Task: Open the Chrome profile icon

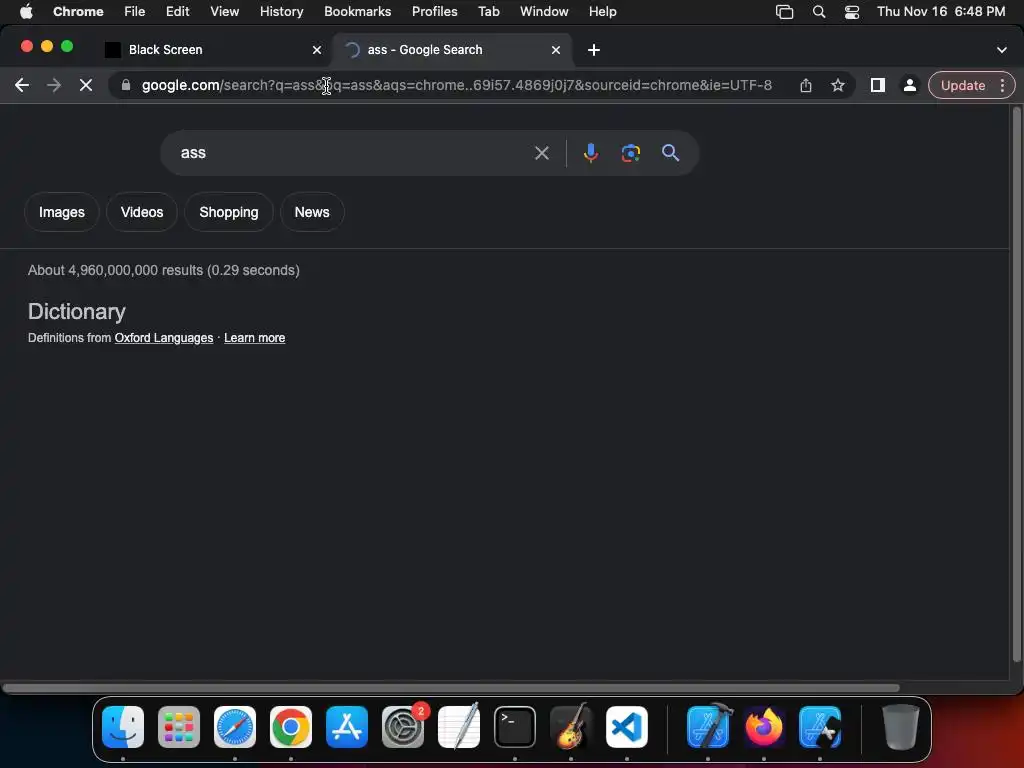Action: point(909,85)
